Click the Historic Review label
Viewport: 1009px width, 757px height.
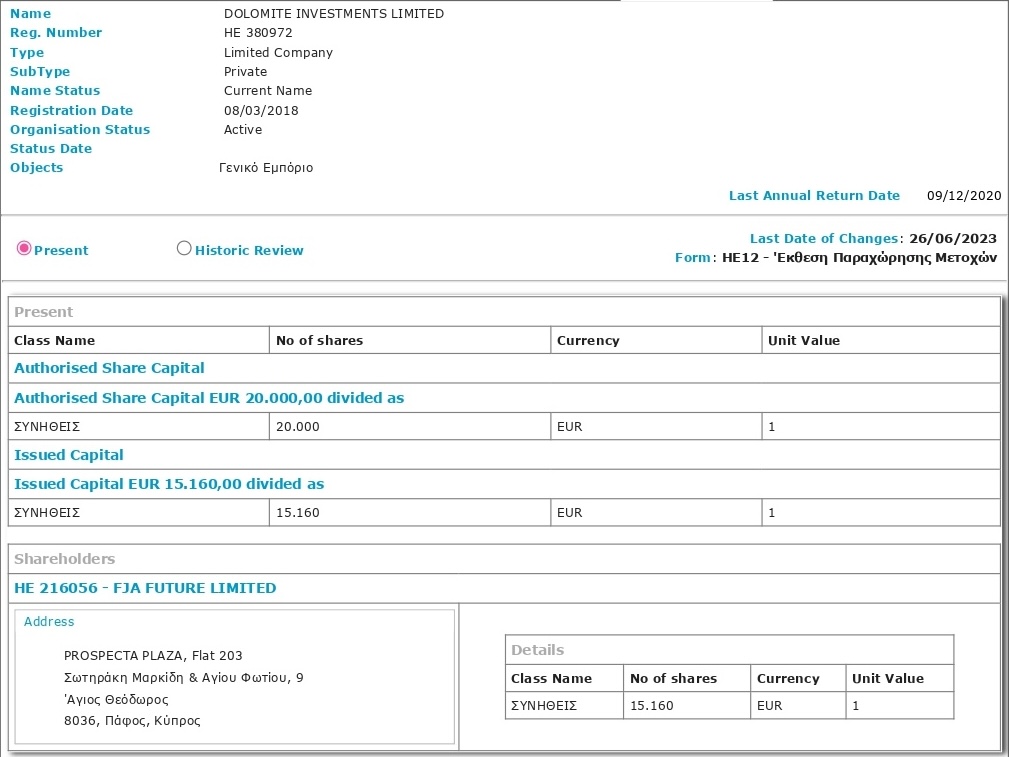click(249, 250)
